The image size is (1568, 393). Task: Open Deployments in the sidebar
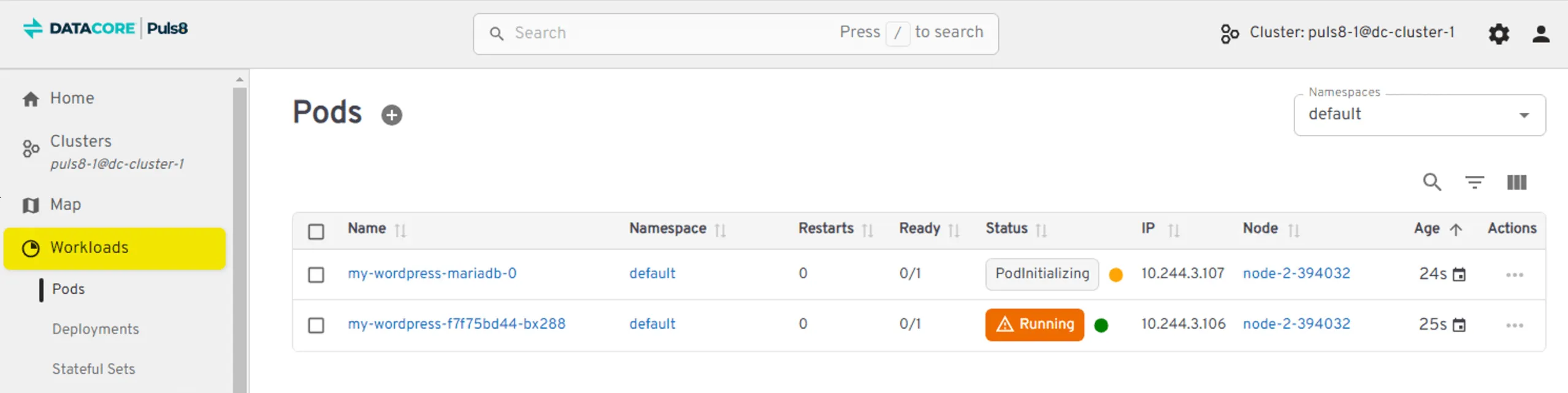coord(96,329)
